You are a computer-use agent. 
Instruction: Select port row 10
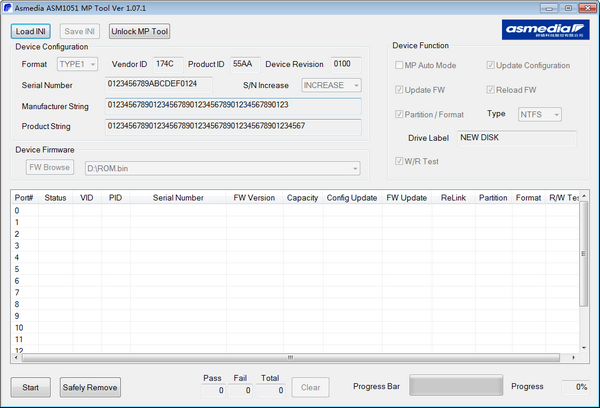tap(295, 328)
